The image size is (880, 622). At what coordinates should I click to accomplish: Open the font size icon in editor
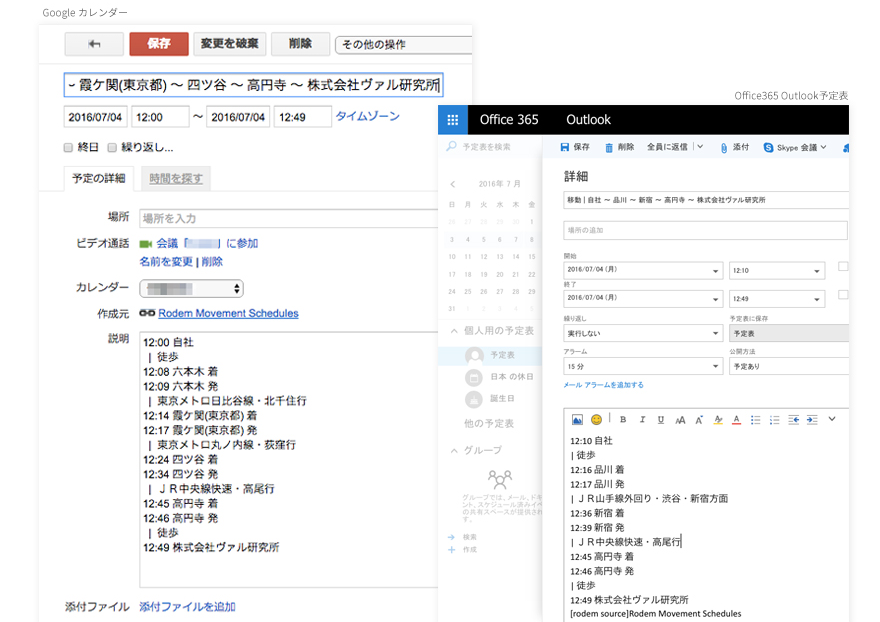point(680,419)
